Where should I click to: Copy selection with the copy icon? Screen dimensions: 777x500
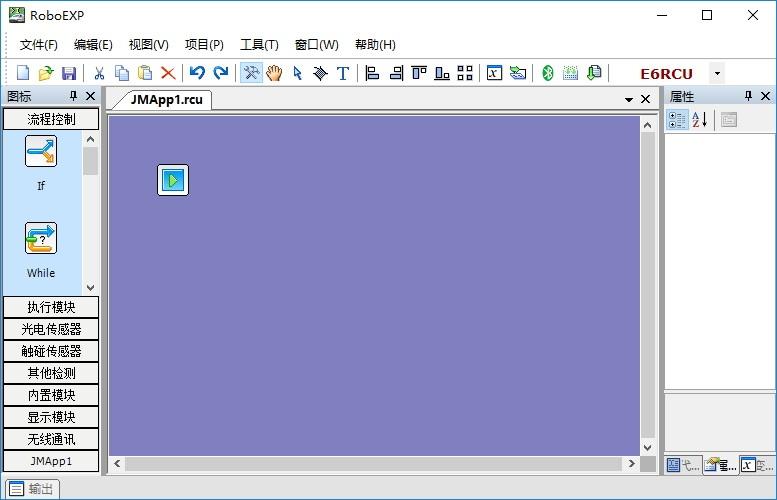point(122,73)
